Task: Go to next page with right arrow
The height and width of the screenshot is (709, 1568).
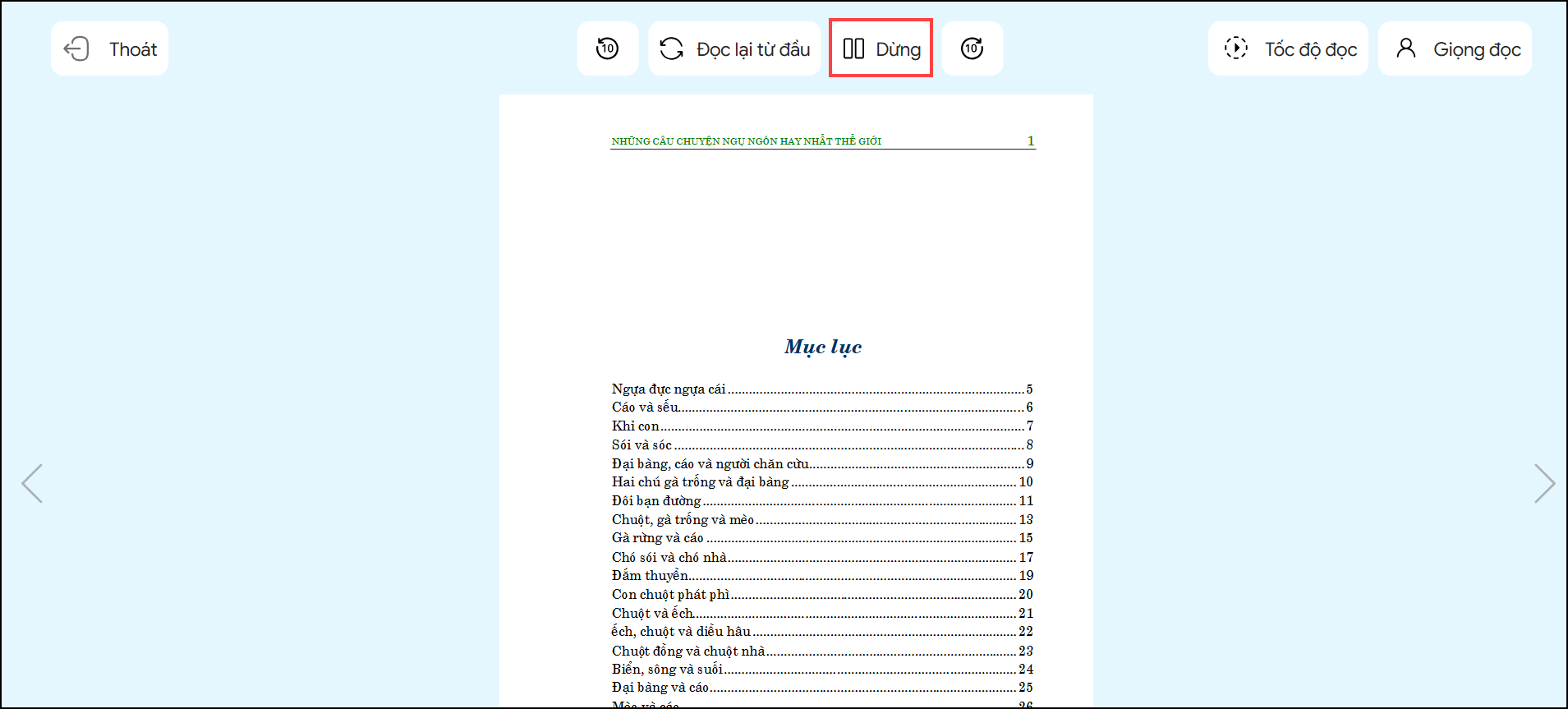Action: (x=1543, y=483)
